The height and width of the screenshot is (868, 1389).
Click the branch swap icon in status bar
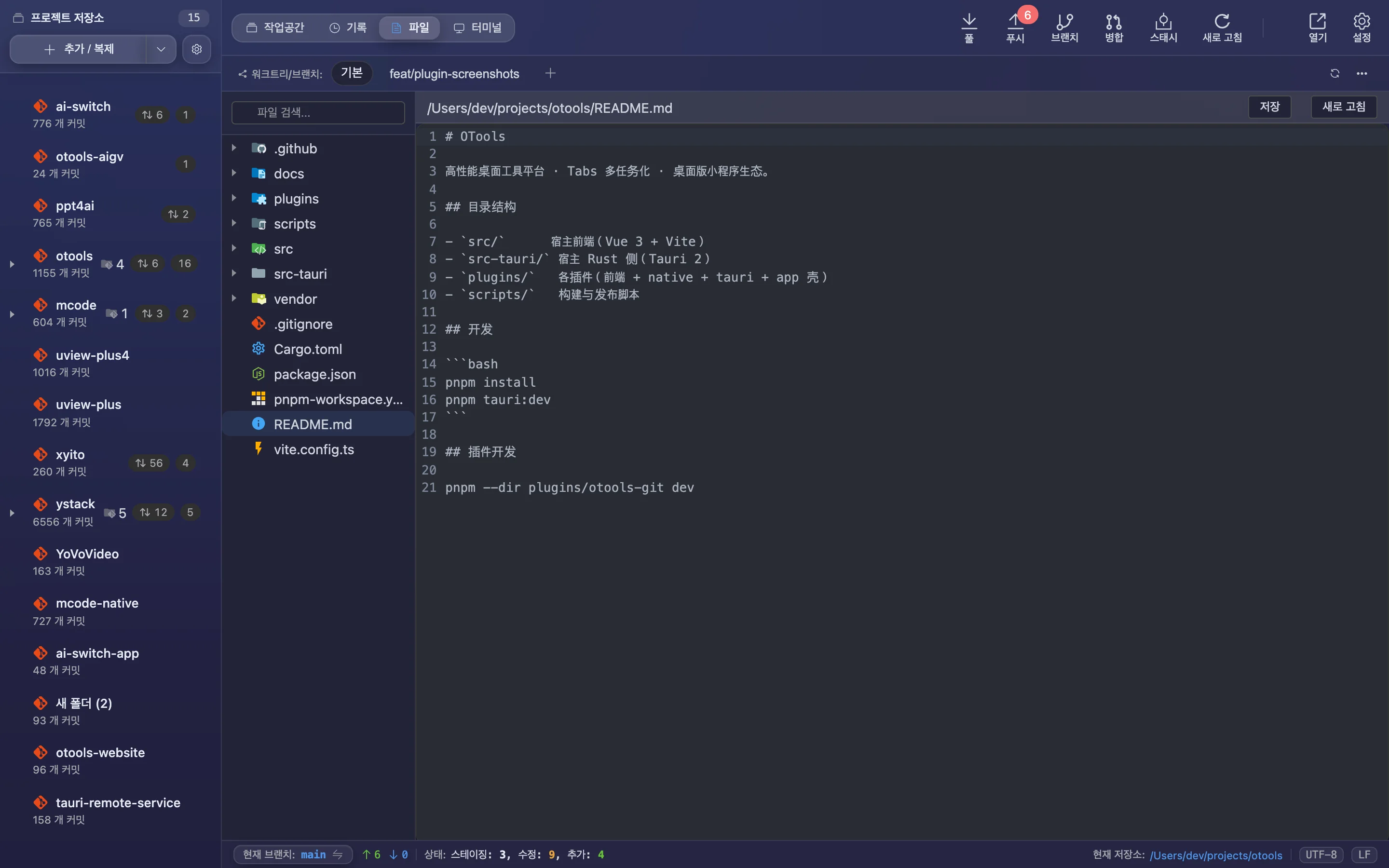coord(338,854)
